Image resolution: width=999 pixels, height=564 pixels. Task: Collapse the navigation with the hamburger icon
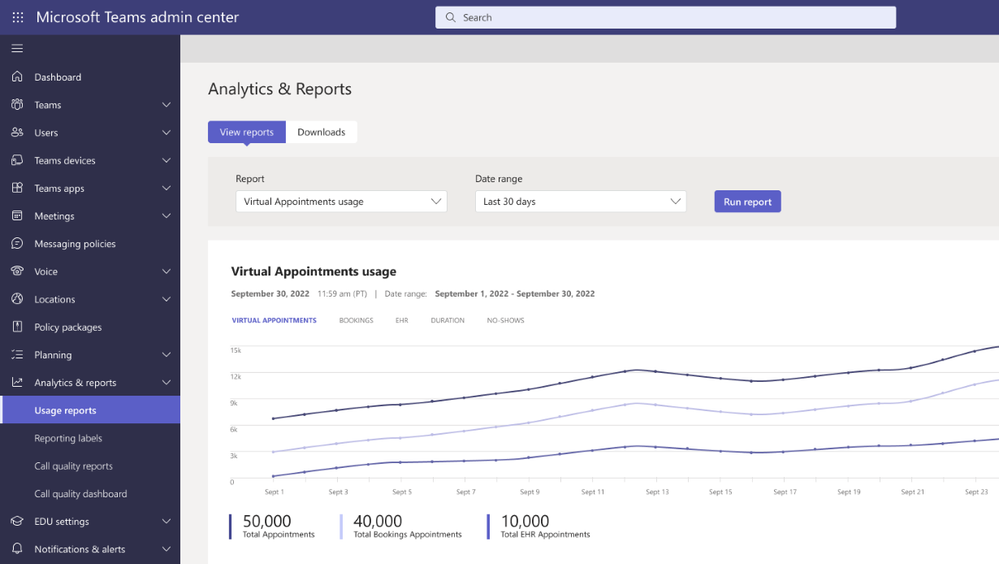(17, 48)
